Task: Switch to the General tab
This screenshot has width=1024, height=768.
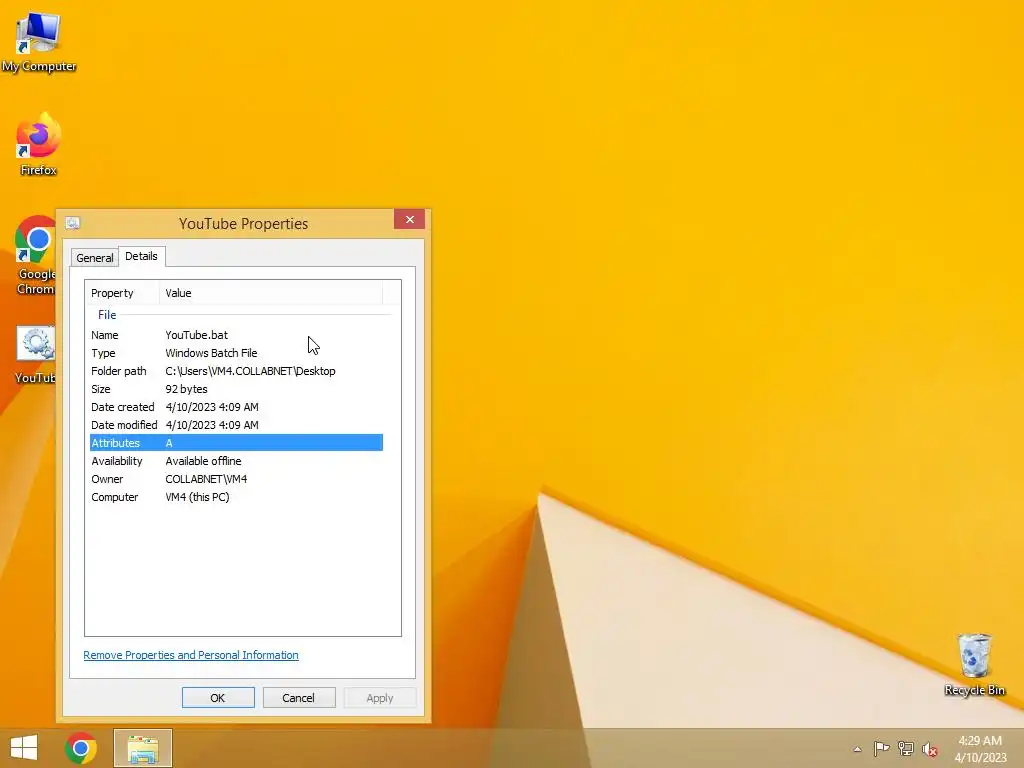Action: (95, 257)
